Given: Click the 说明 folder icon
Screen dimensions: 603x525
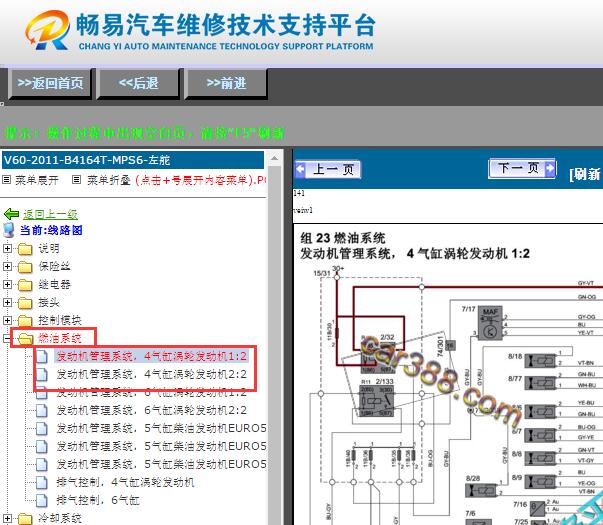Looking at the screenshot, I should (25, 249).
